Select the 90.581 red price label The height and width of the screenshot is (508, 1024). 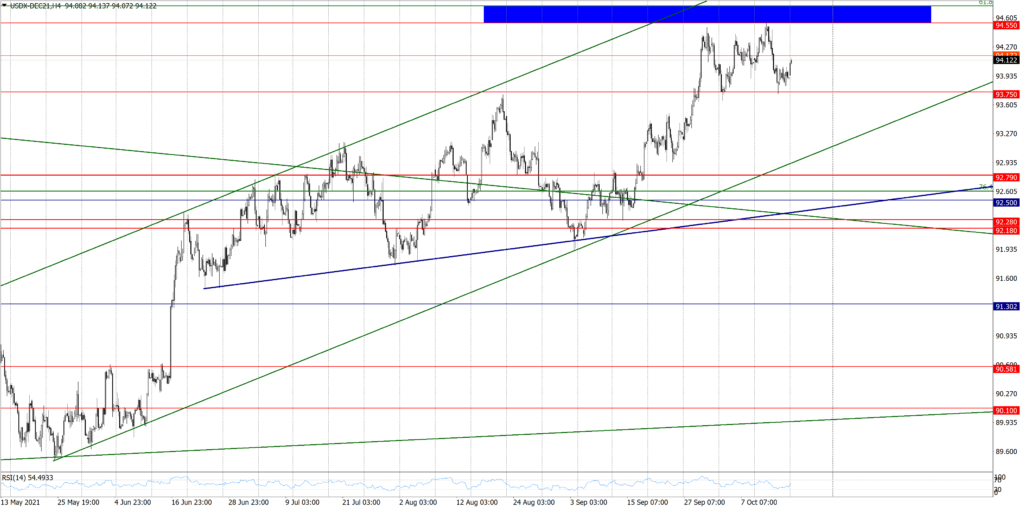pyautogui.click(x=1006, y=369)
